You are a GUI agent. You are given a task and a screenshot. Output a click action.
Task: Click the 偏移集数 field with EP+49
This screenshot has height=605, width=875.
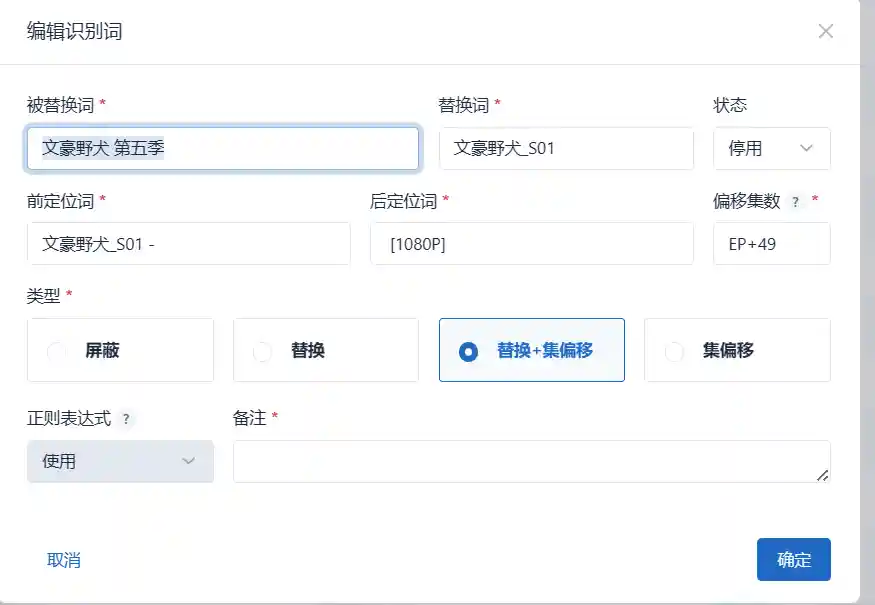(x=771, y=244)
